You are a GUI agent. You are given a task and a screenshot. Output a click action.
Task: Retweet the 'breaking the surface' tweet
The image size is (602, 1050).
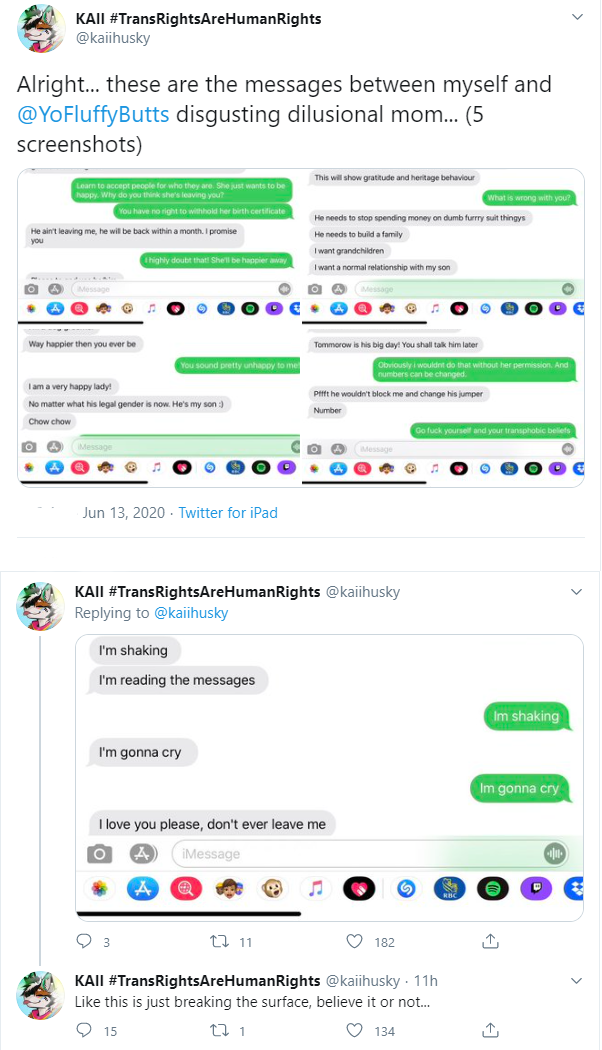220,1031
